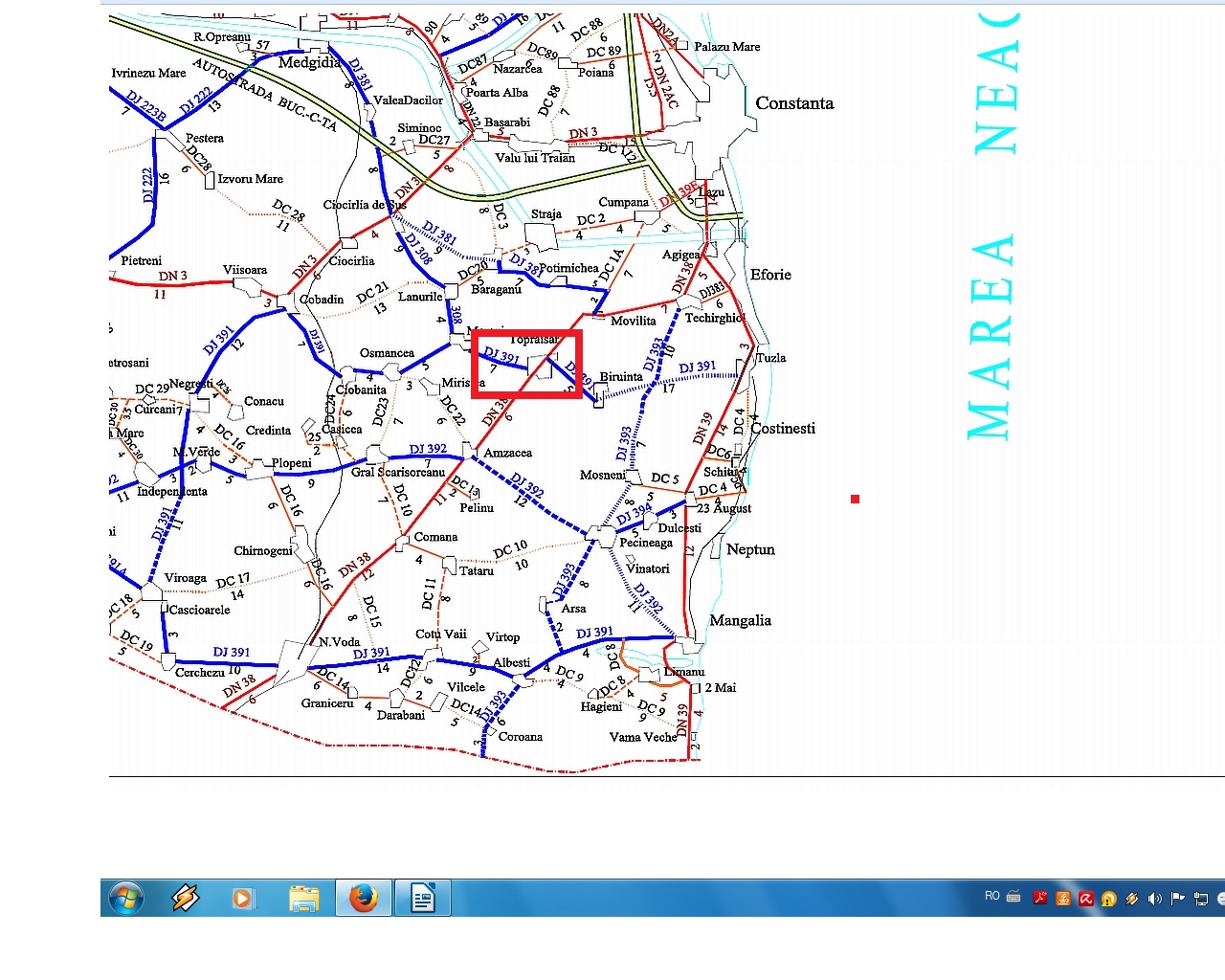Image resolution: width=1225 pixels, height=980 pixels.
Task: Click the Mangalia label on the map
Action: 740,620
